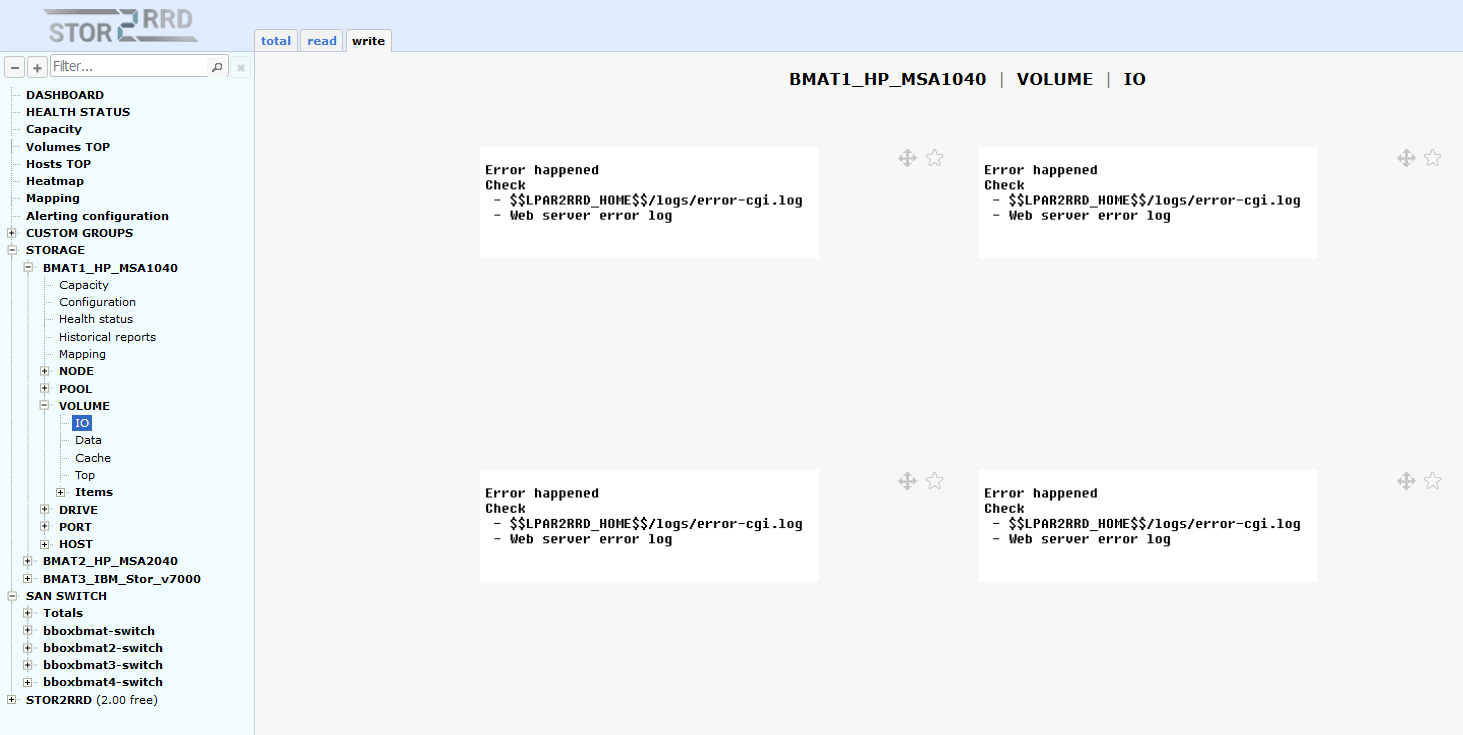Collapse the STORAGE tree node
The width and height of the screenshot is (1463, 735).
(x=12, y=250)
